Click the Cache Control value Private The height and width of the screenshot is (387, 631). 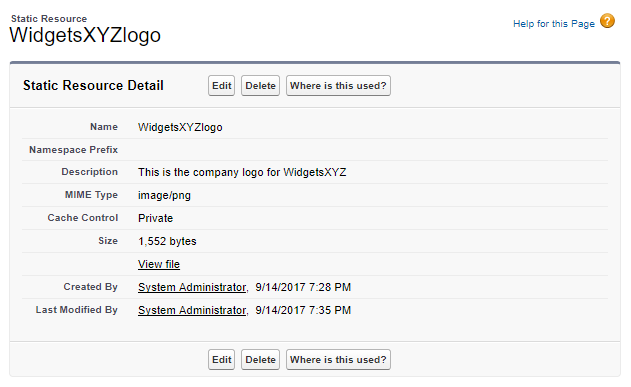(x=155, y=218)
